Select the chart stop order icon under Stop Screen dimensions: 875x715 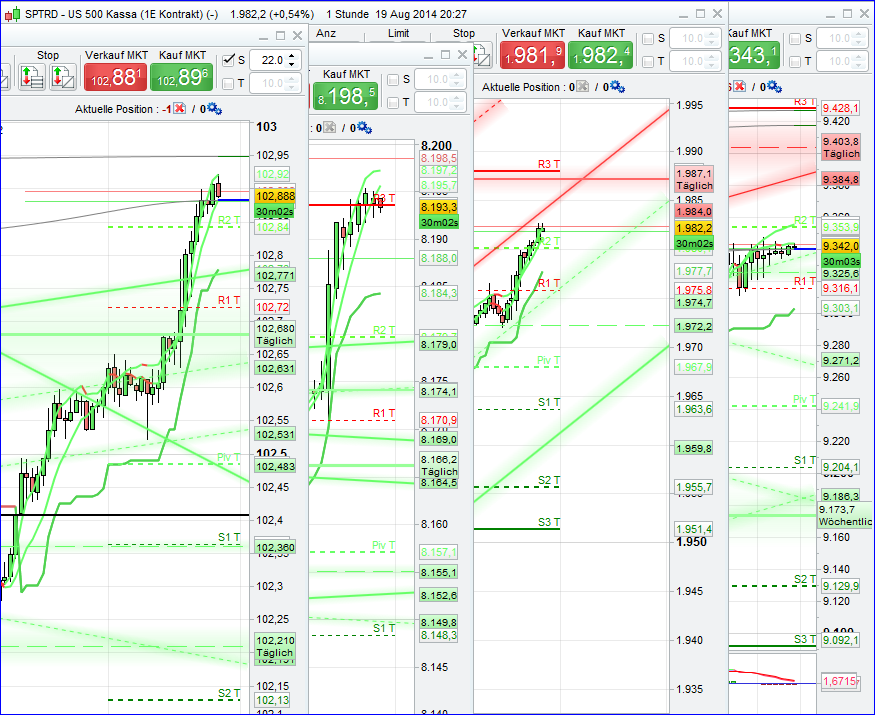tap(64, 76)
